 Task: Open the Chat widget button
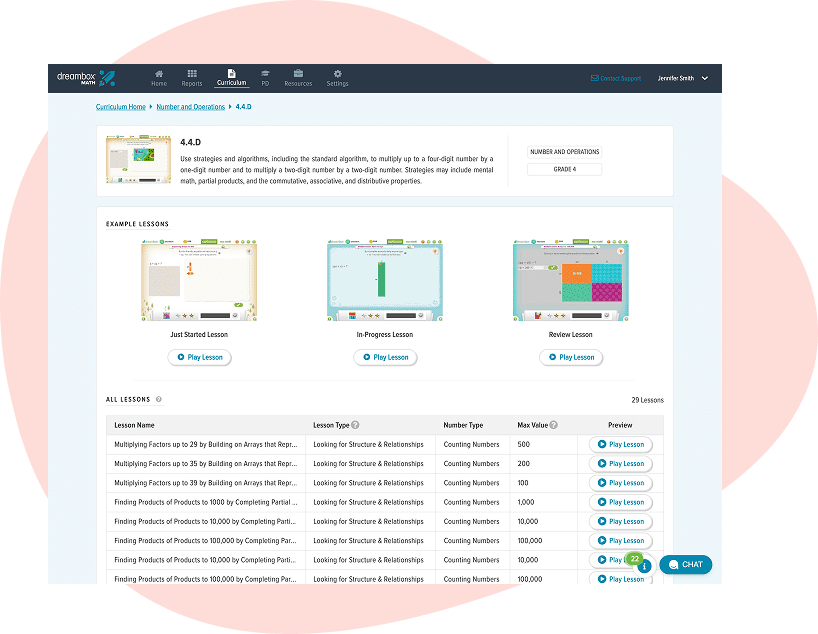click(x=686, y=564)
